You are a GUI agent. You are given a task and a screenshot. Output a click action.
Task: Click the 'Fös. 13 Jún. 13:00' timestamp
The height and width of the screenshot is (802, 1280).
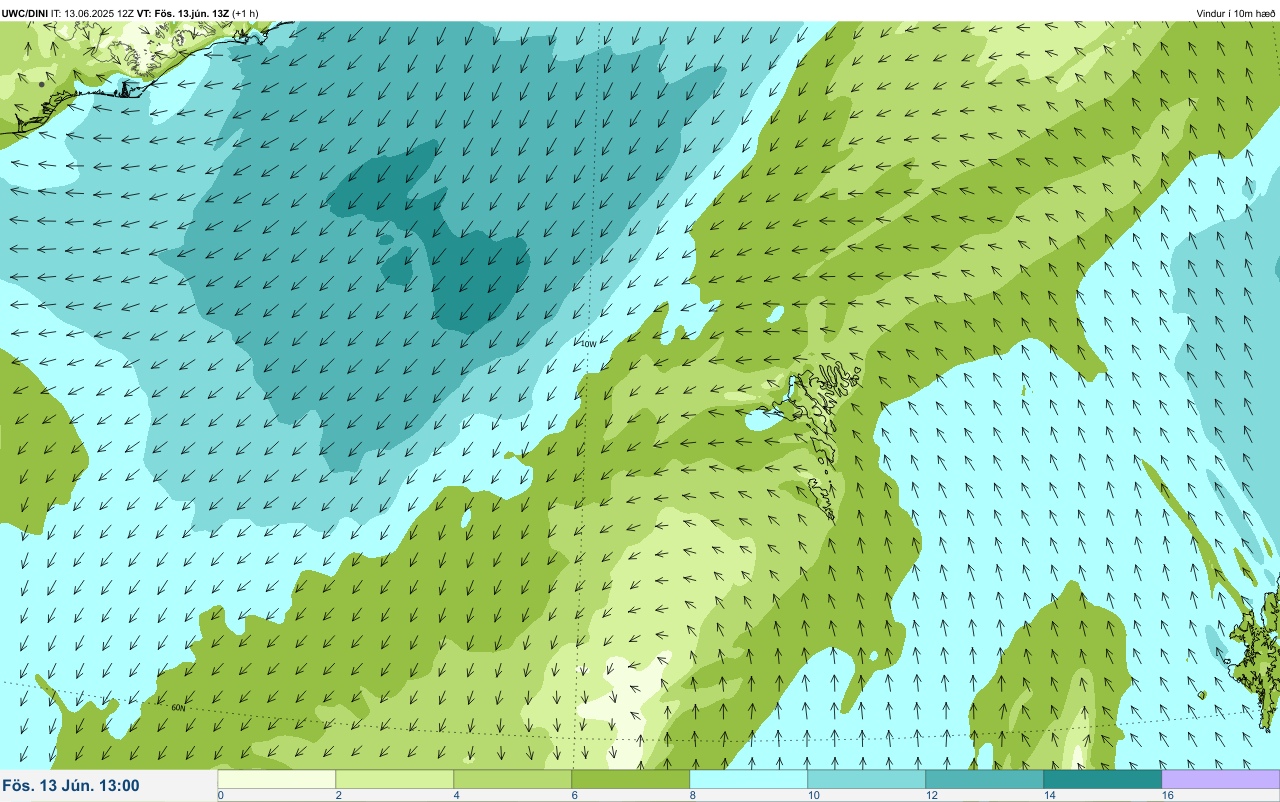pos(71,786)
